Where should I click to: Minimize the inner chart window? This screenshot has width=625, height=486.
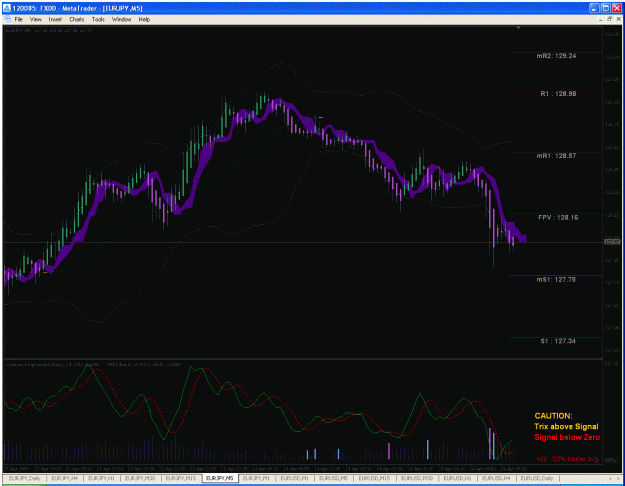tap(601, 19)
